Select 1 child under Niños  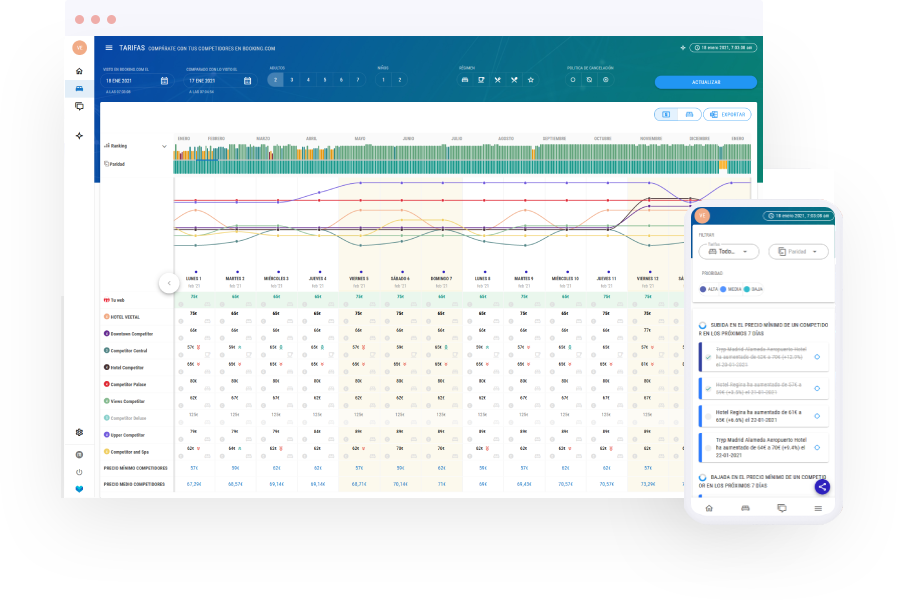(x=384, y=80)
